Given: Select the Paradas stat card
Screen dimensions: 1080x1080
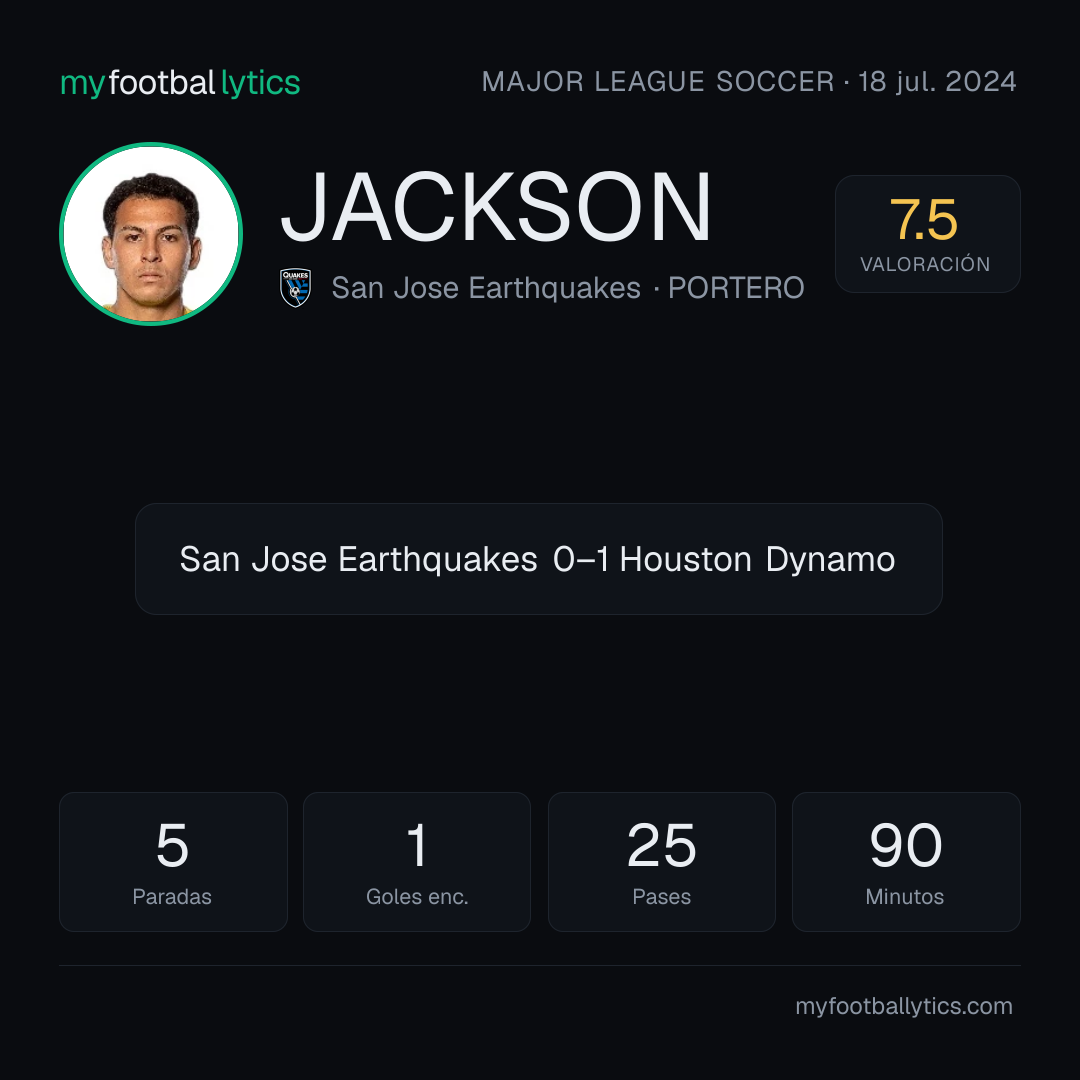Looking at the screenshot, I should (173, 862).
